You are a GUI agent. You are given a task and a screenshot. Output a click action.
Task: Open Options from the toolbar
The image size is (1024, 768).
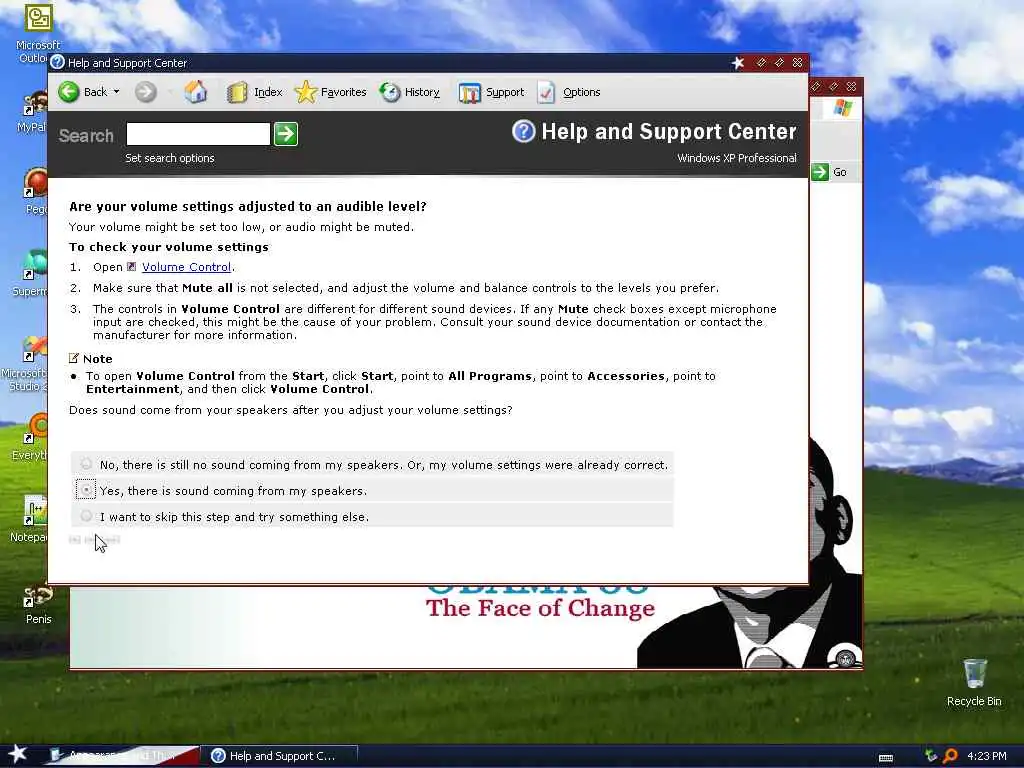point(569,92)
